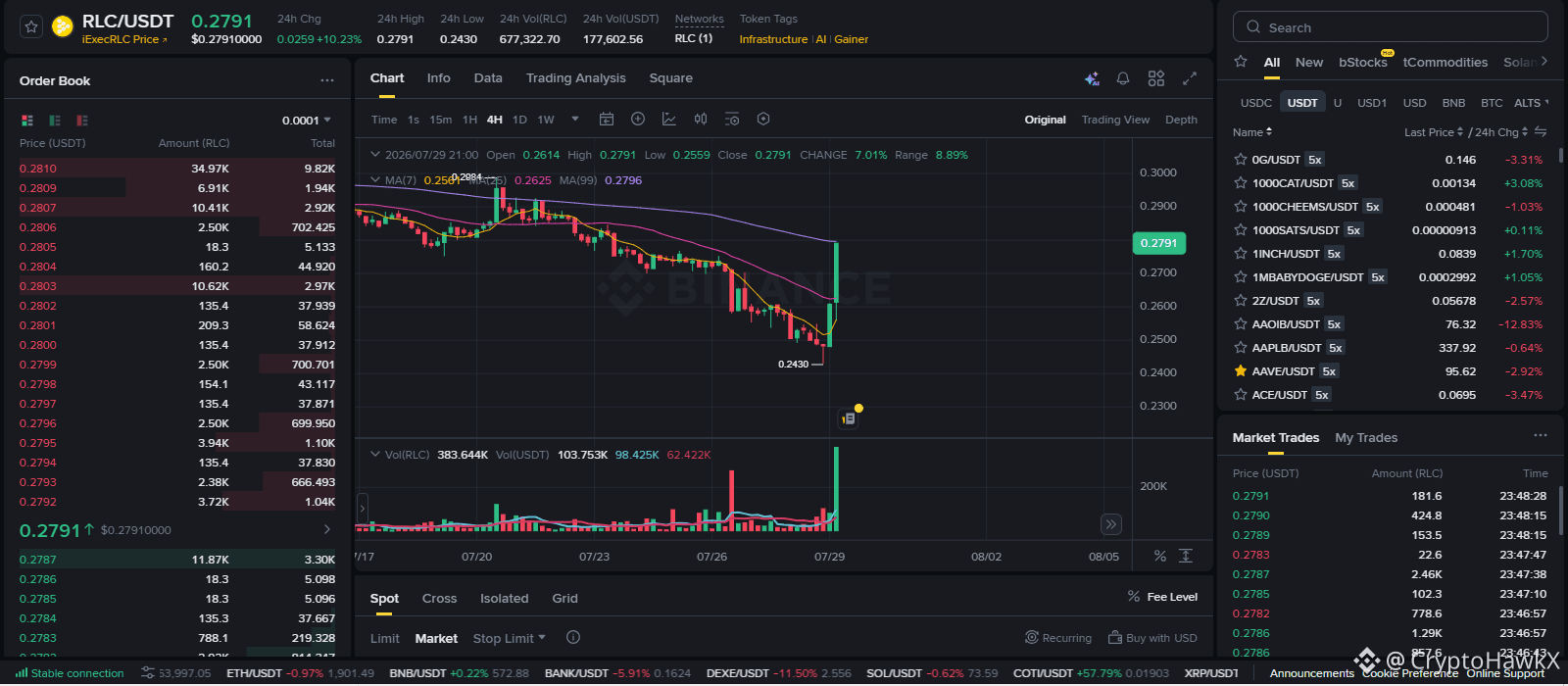1568x686 pixels.
Task: Star the 0G/USDT pair
Action: 1241,159
